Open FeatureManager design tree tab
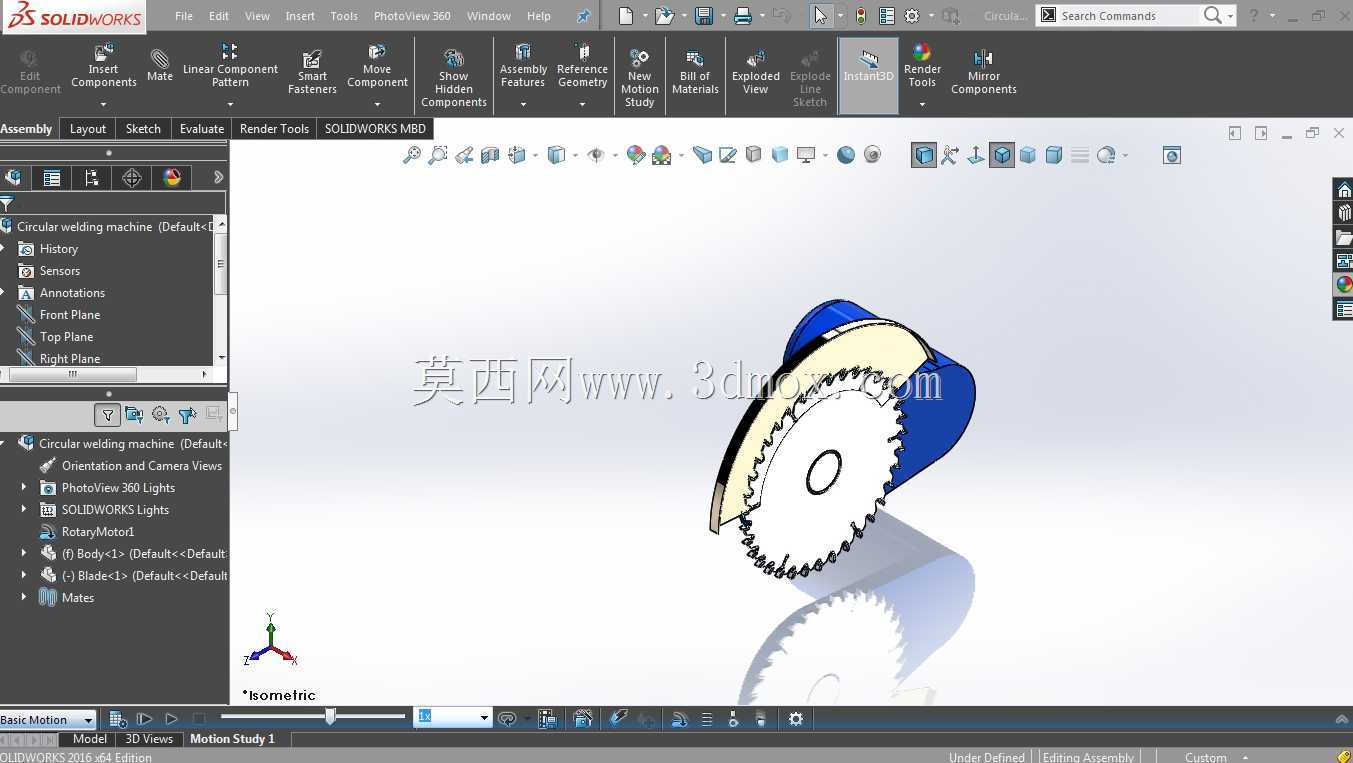1353x763 pixels. coord(13,177)
